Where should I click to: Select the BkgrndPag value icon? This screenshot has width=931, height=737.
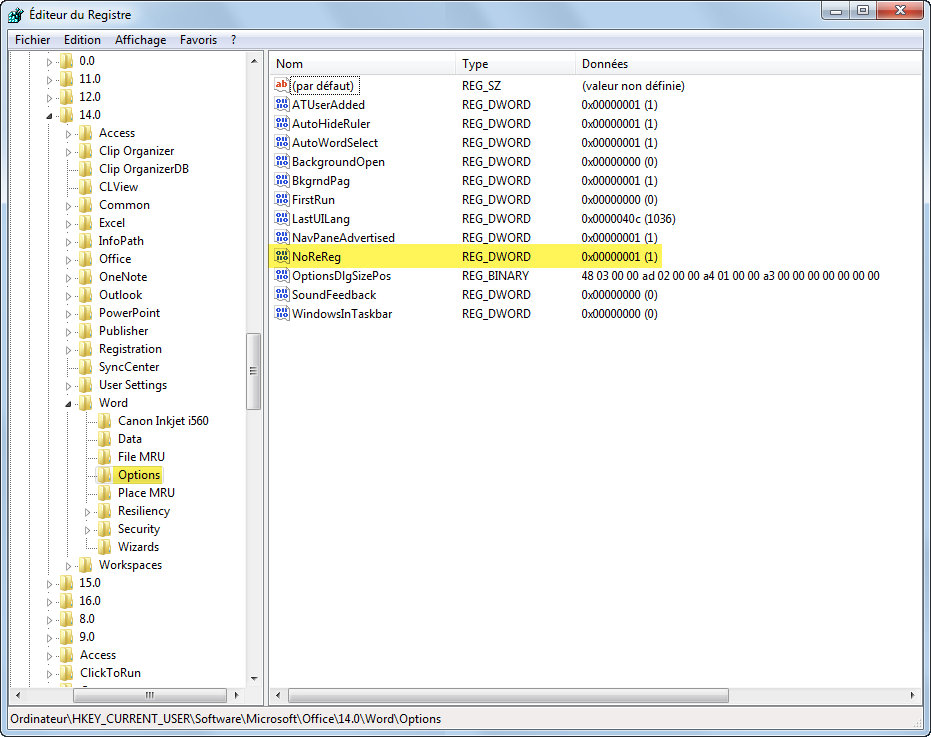click(x=281, y=181)
